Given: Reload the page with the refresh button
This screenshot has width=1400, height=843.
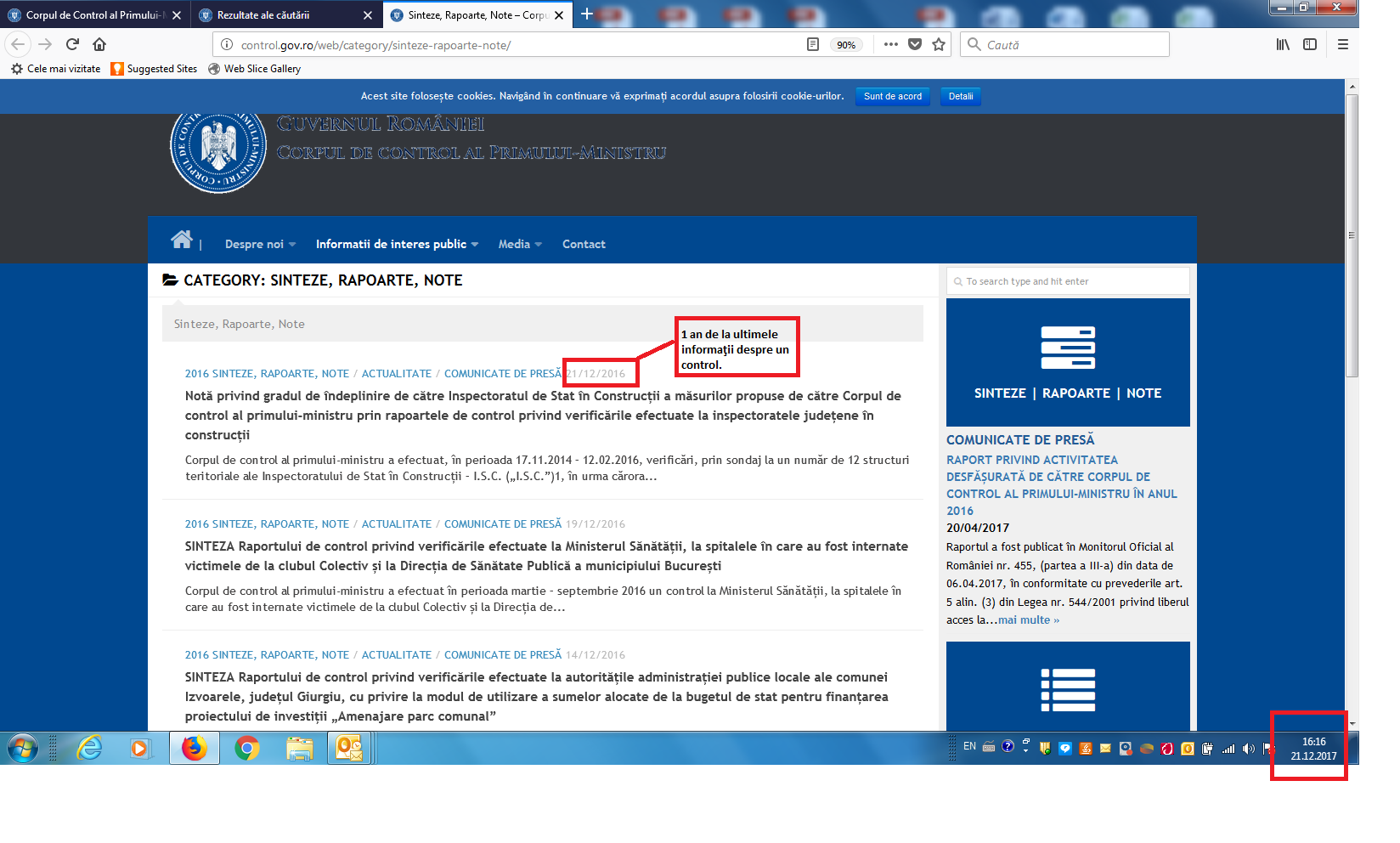Looking at the screenshot, I should (x=73, y=44).
